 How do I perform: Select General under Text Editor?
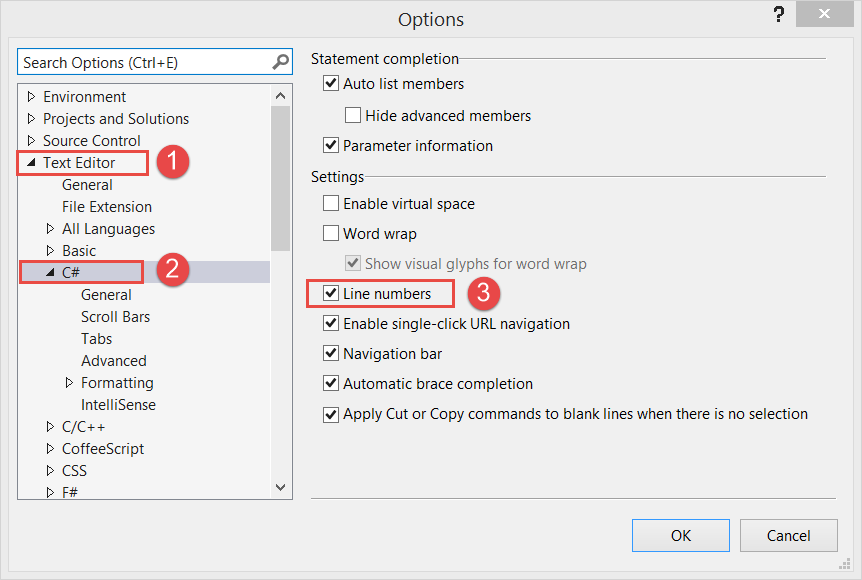click(x=87, y=185)
